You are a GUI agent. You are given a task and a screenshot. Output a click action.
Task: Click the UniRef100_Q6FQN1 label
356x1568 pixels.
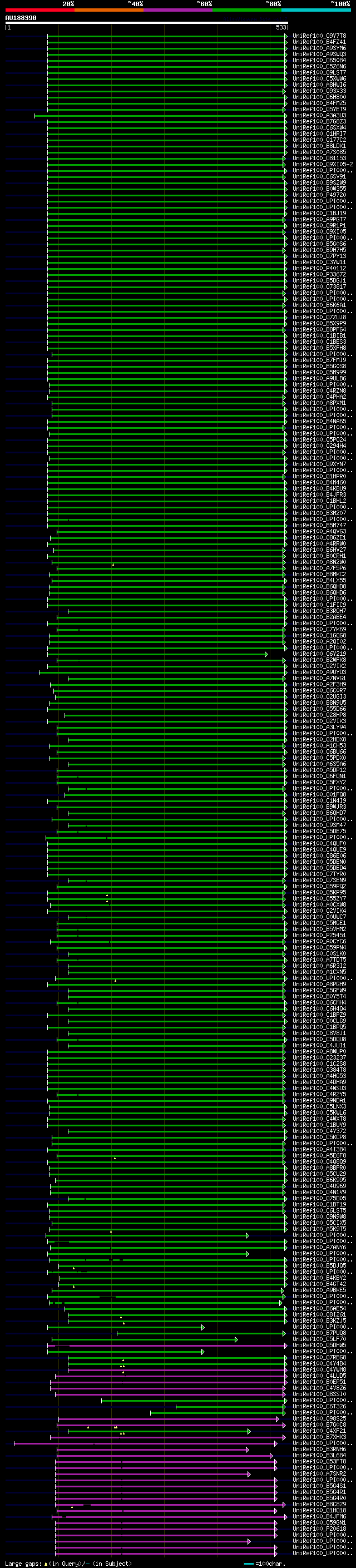[x=319, y=776]
